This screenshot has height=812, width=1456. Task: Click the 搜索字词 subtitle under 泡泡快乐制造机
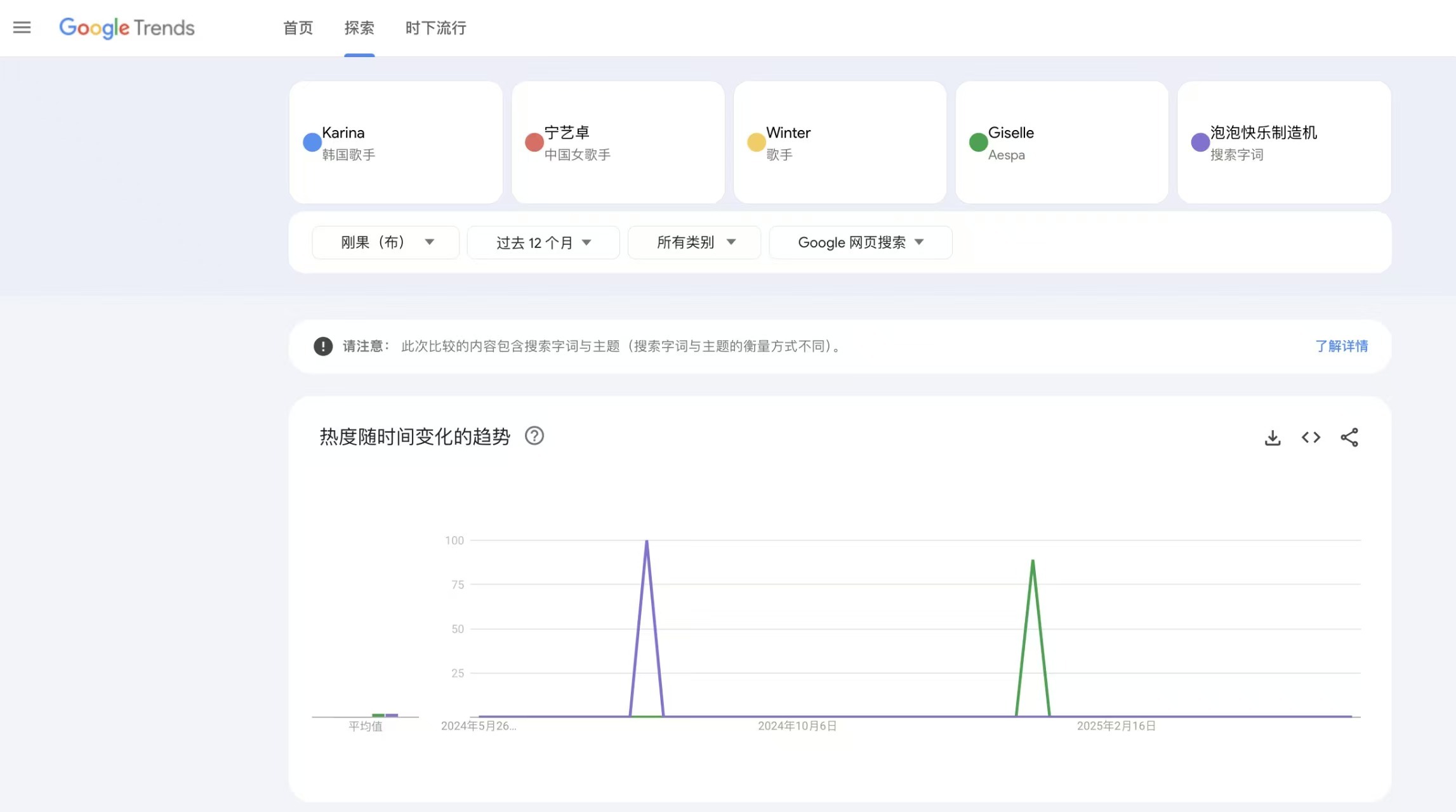tap(1236, 155)
